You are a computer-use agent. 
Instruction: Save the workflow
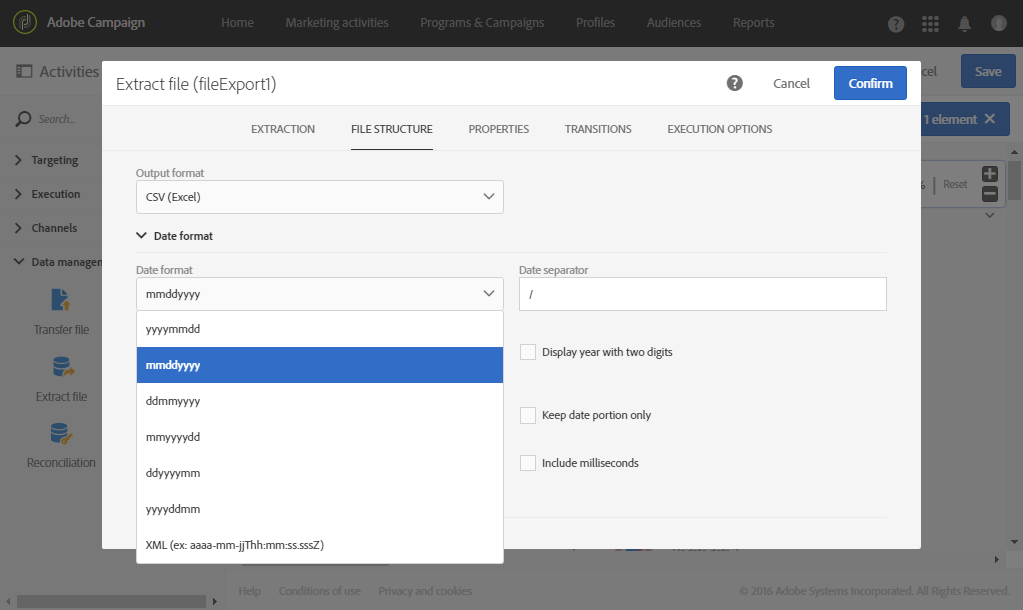click(x=988, y=71)
